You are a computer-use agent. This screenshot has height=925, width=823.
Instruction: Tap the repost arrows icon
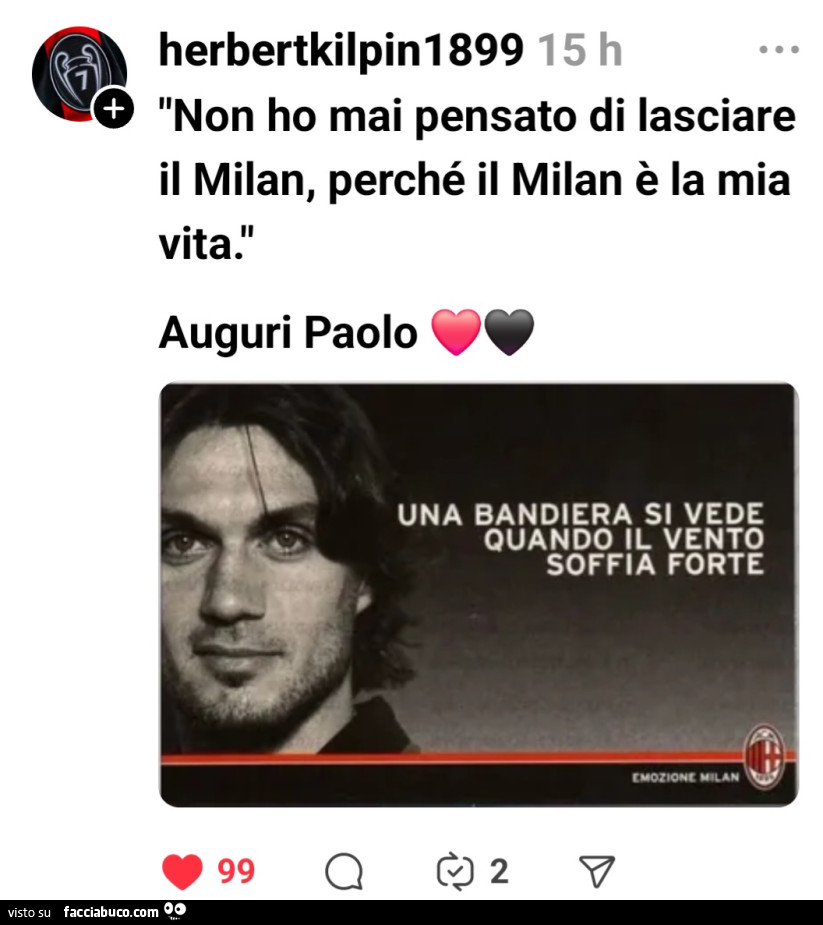pyautogui.click(x=455, y=871)
